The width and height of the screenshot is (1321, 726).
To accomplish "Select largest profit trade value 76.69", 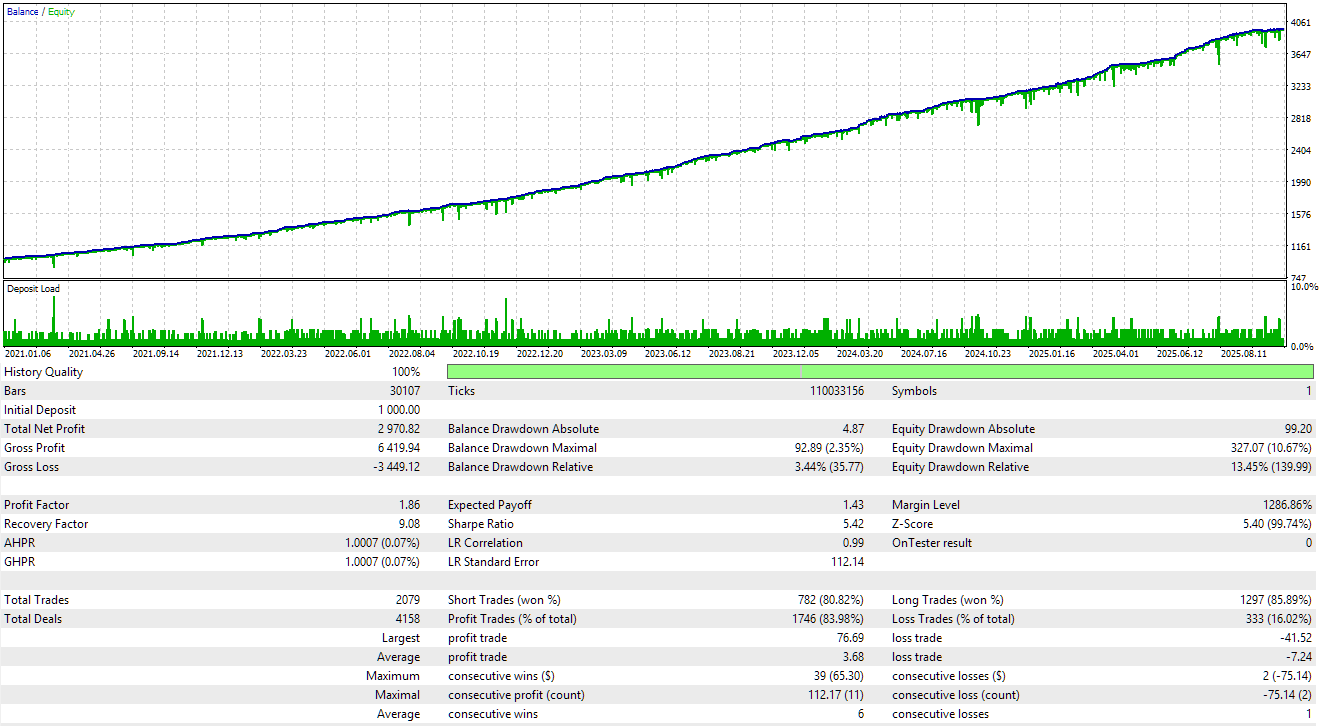I will [850, 638].
